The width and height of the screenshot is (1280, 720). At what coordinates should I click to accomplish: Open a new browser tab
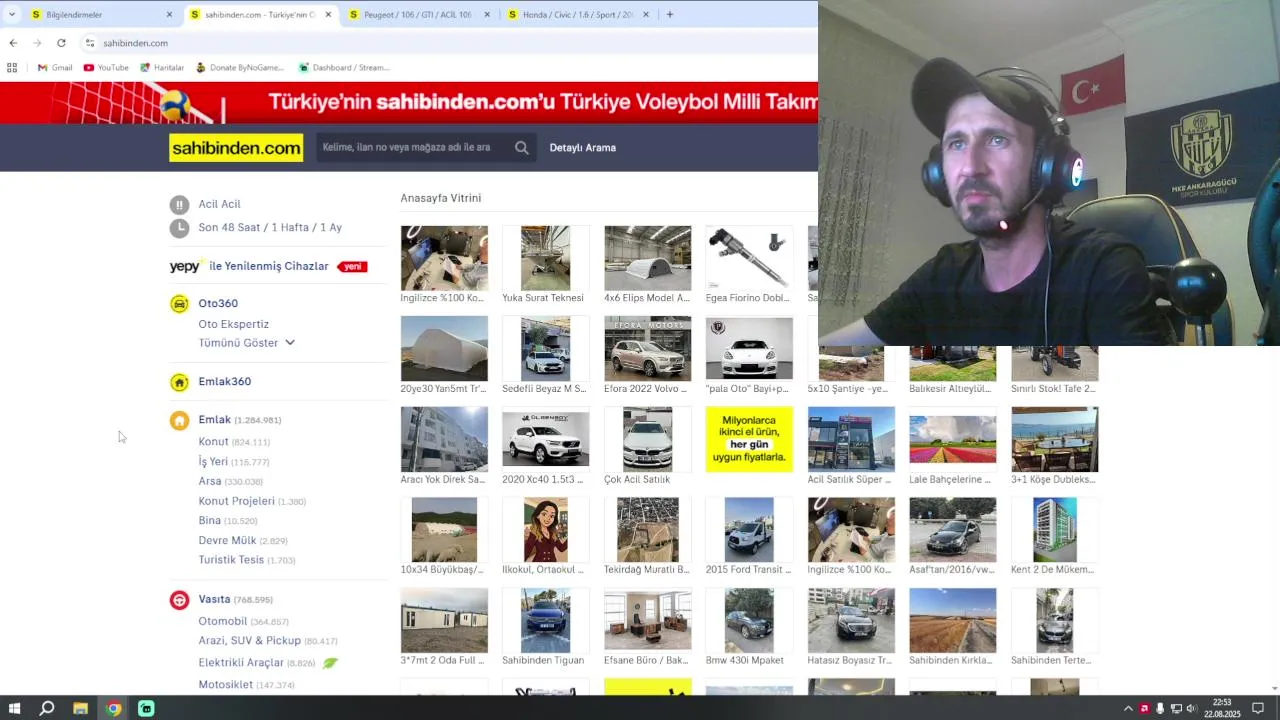(x=669, y=15)
